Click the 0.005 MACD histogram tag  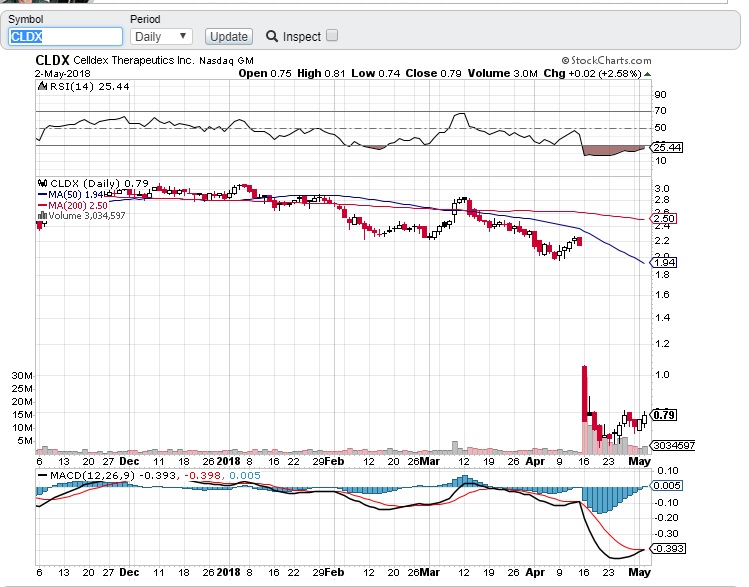(666, 486)
